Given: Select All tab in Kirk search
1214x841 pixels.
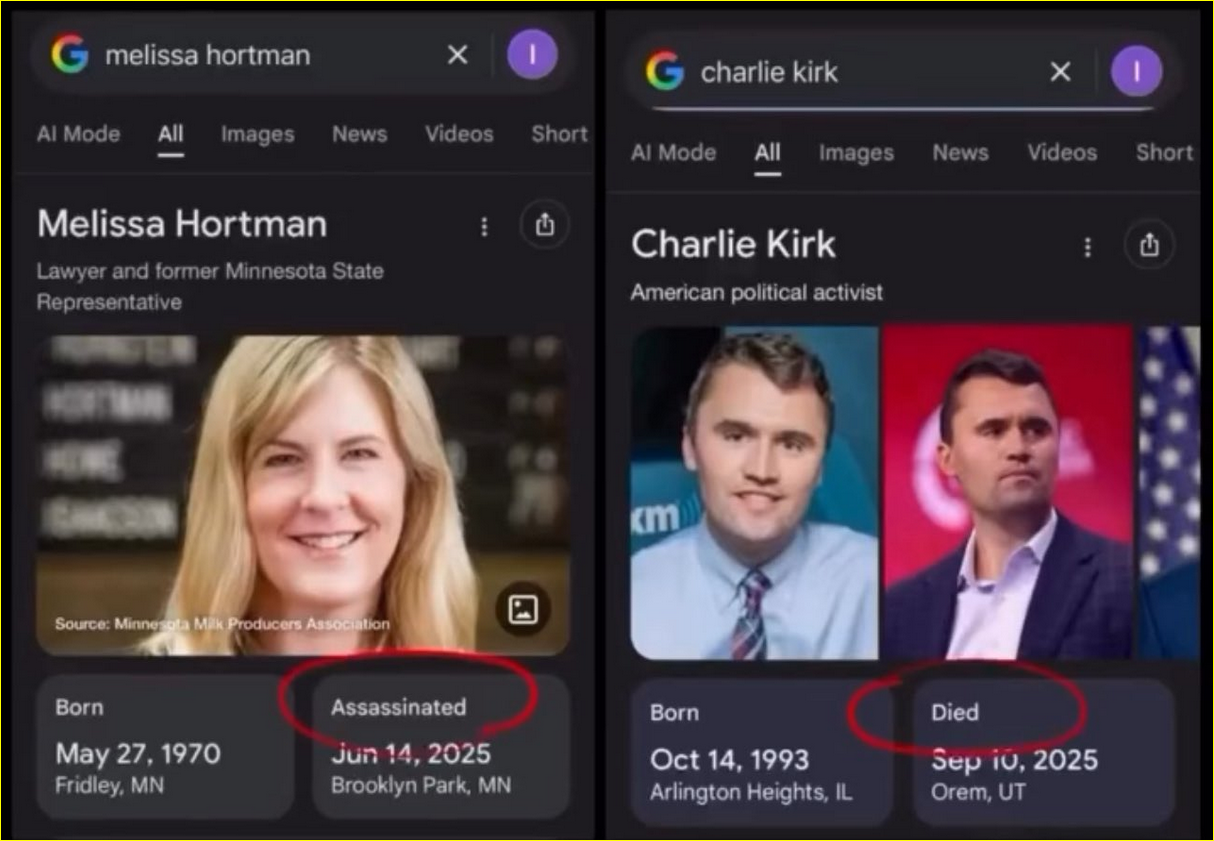Looking at the screenshot, I should (767, 153).
